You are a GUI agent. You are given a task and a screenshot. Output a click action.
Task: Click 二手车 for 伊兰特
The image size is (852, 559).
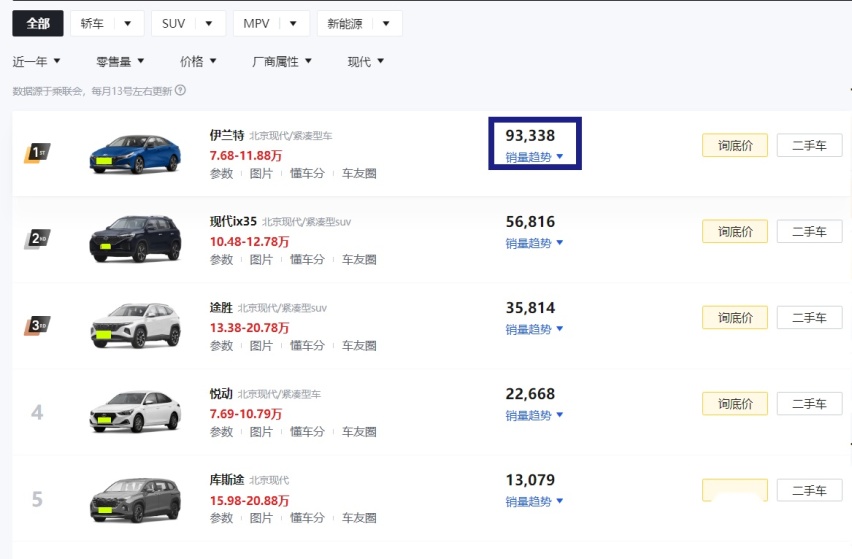click(x=809, y=146)
